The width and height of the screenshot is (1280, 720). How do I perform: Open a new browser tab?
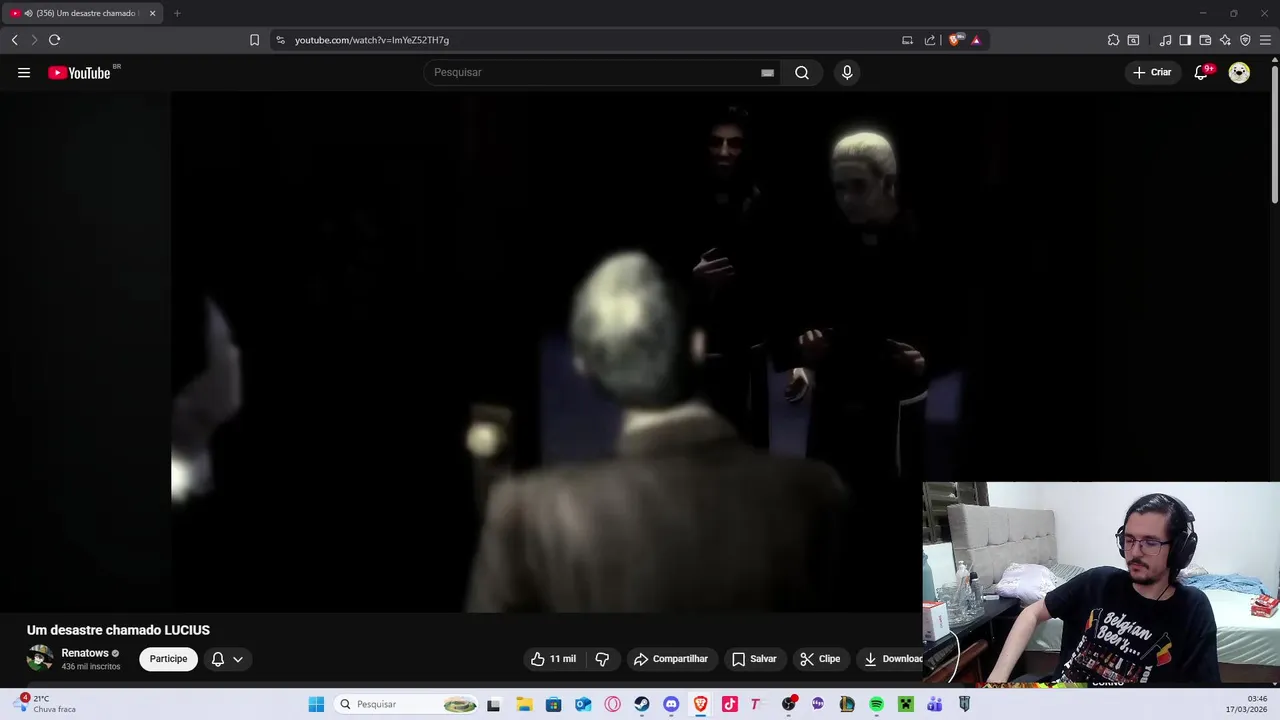[177, 13]
